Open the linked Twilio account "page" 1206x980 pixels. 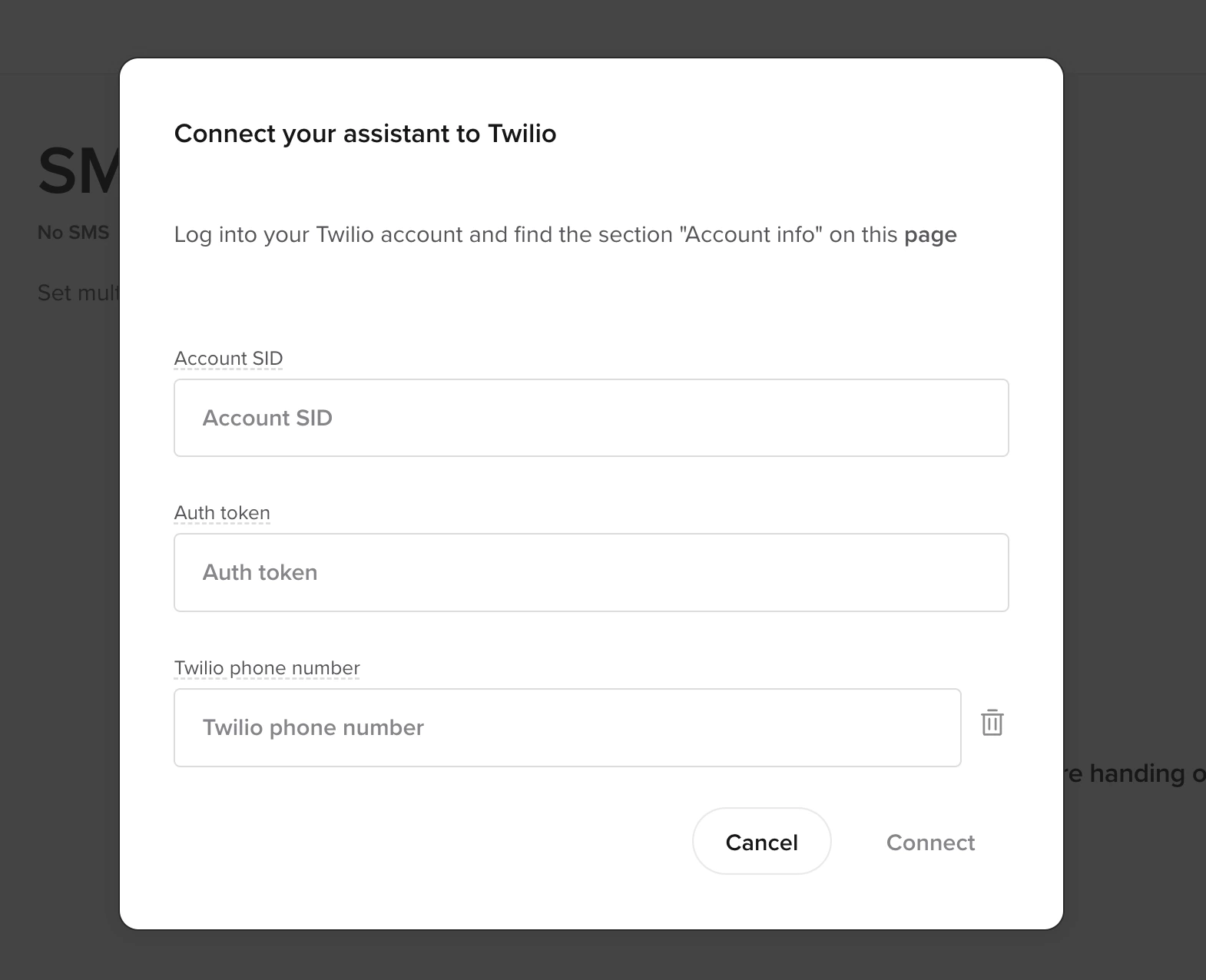click(931, 235)
